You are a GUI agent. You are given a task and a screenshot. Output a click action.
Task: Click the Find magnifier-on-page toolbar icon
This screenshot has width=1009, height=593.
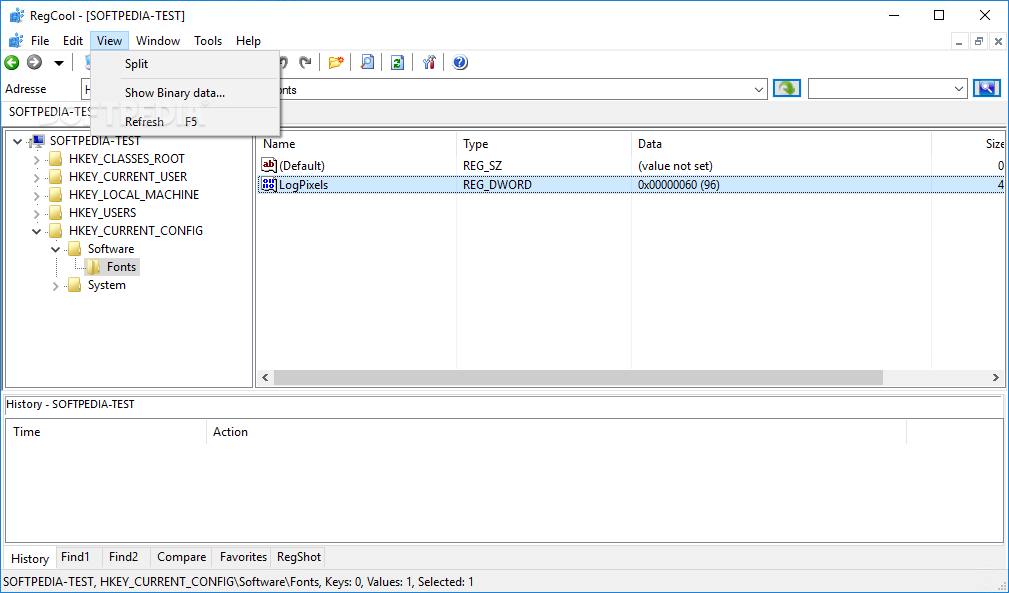pos(367,62)
